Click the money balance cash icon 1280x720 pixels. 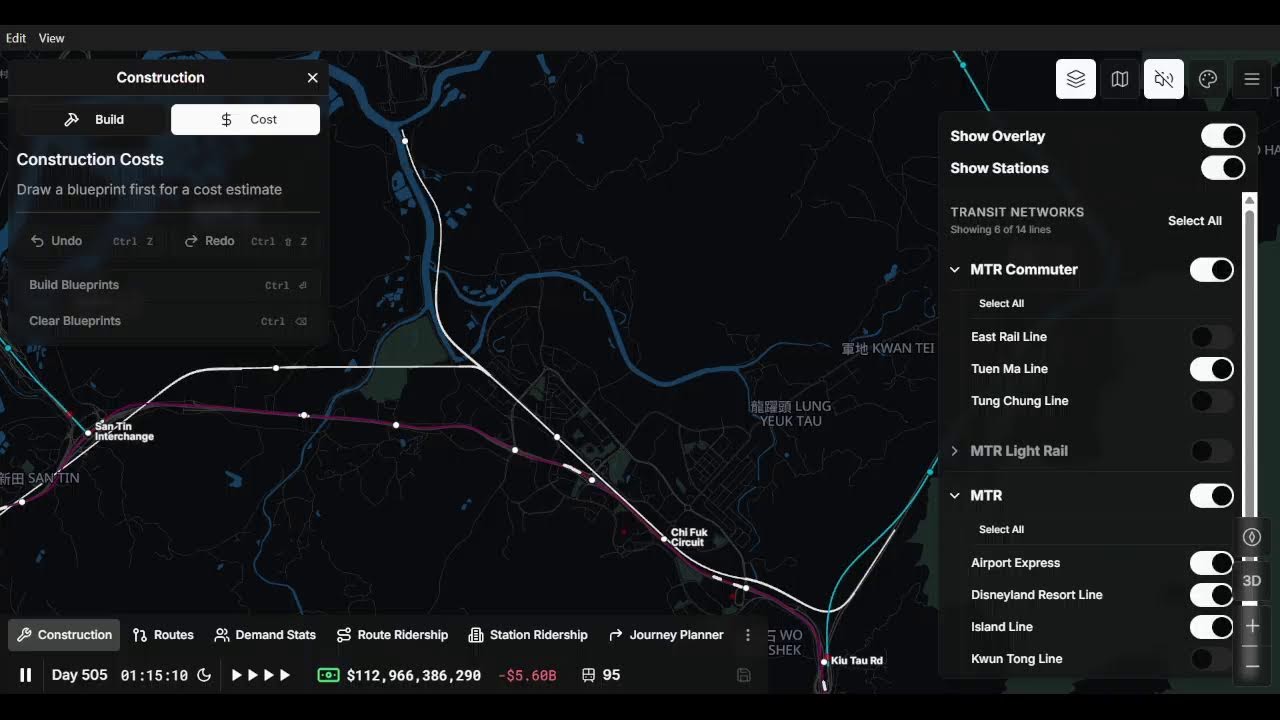[x=328, y=675]
